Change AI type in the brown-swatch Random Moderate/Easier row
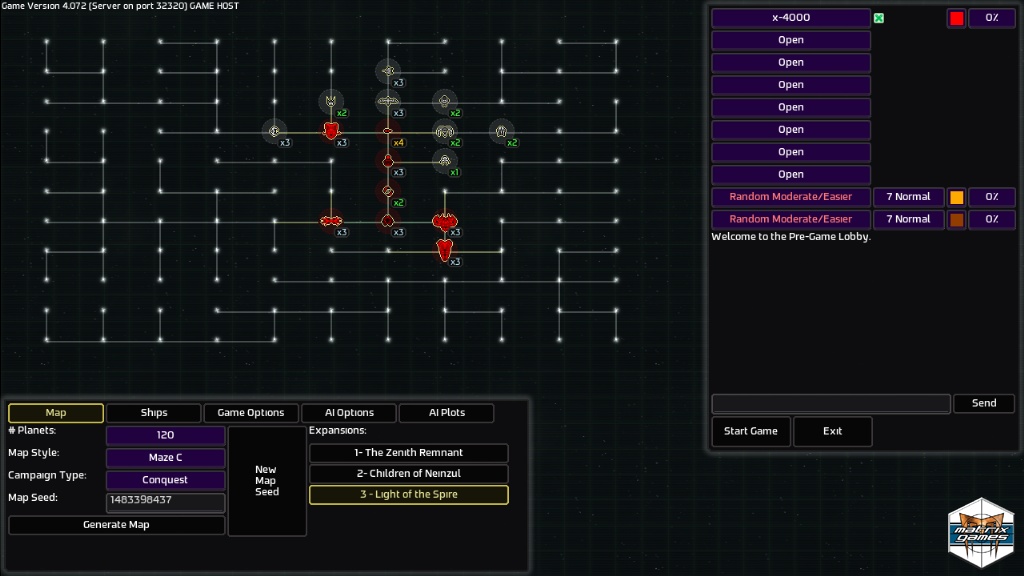The image size is (1024, 576). [791, 219]
